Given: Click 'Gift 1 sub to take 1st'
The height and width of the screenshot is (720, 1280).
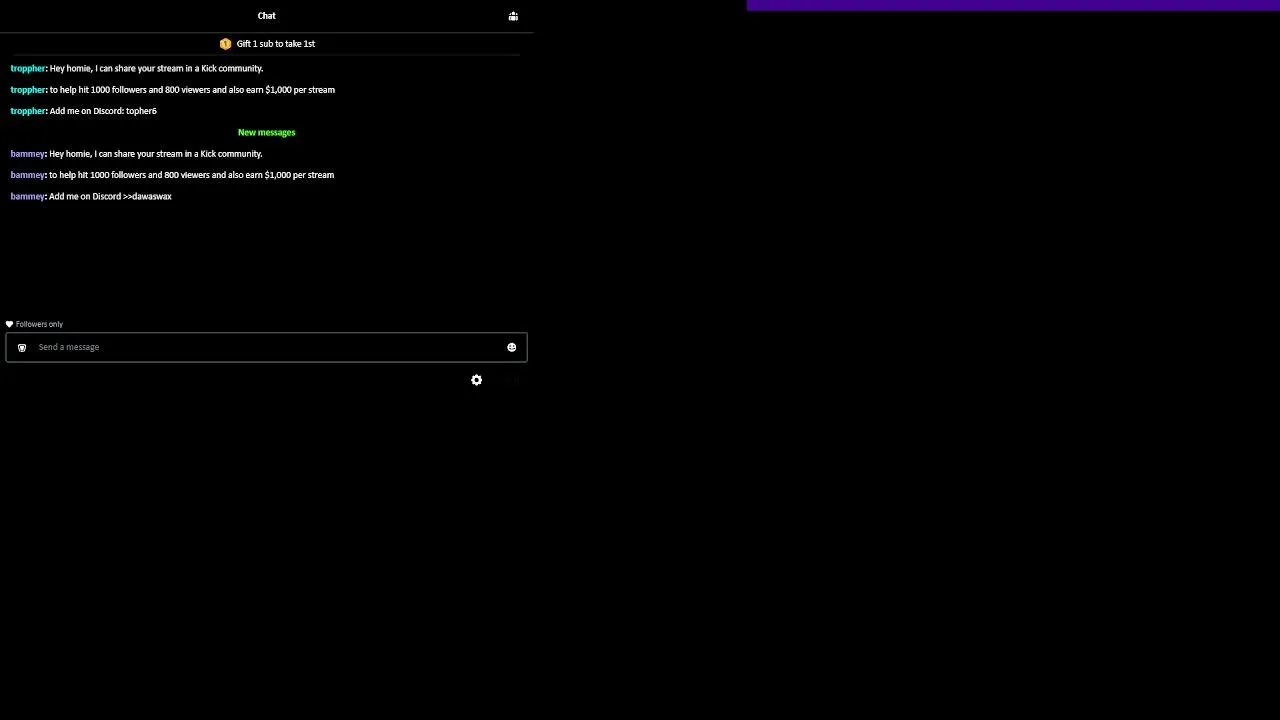Looking at the screenshot, I should tap(276, 44).
